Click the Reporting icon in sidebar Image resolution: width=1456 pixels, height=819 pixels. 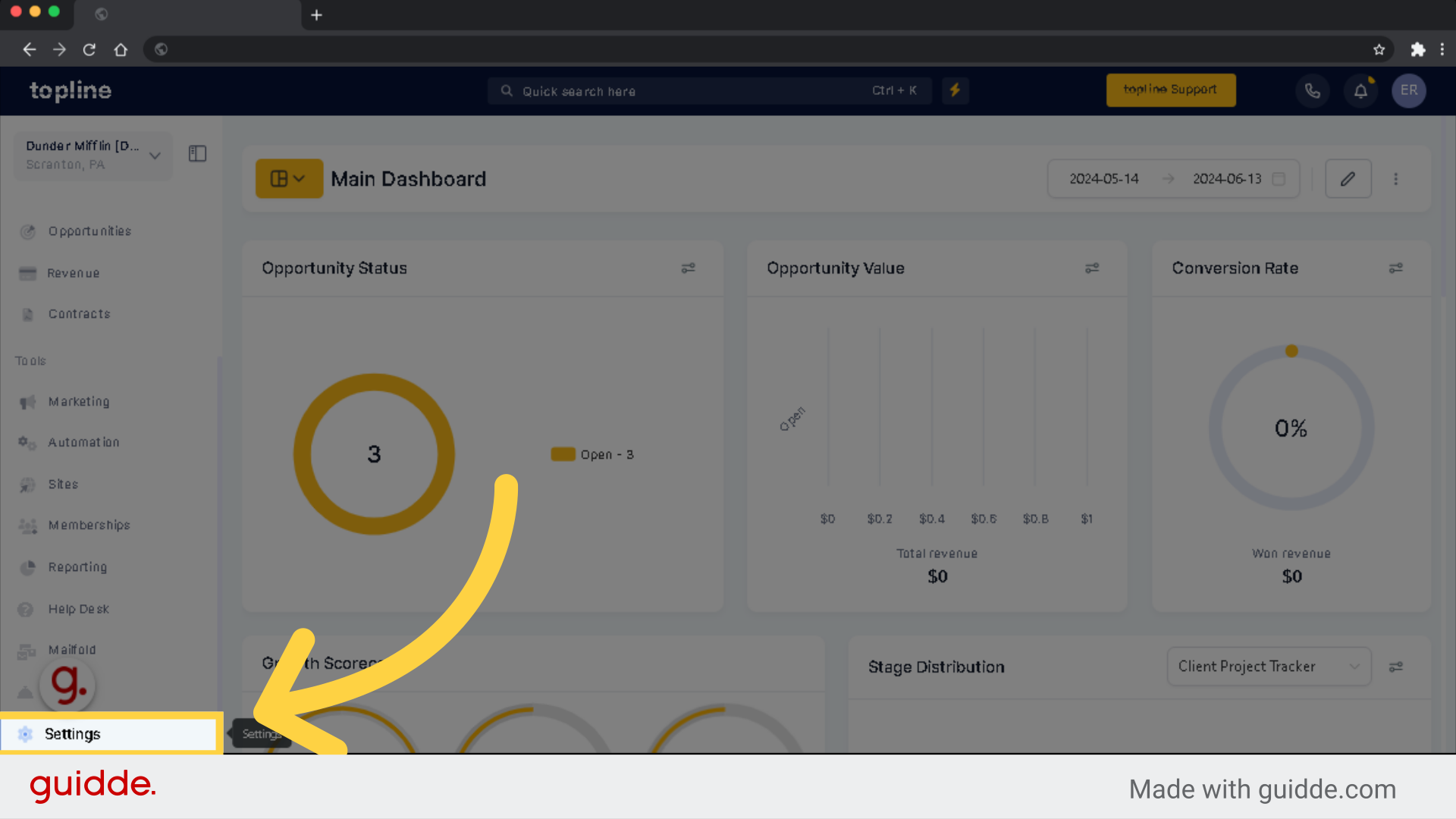pos(28,567)
